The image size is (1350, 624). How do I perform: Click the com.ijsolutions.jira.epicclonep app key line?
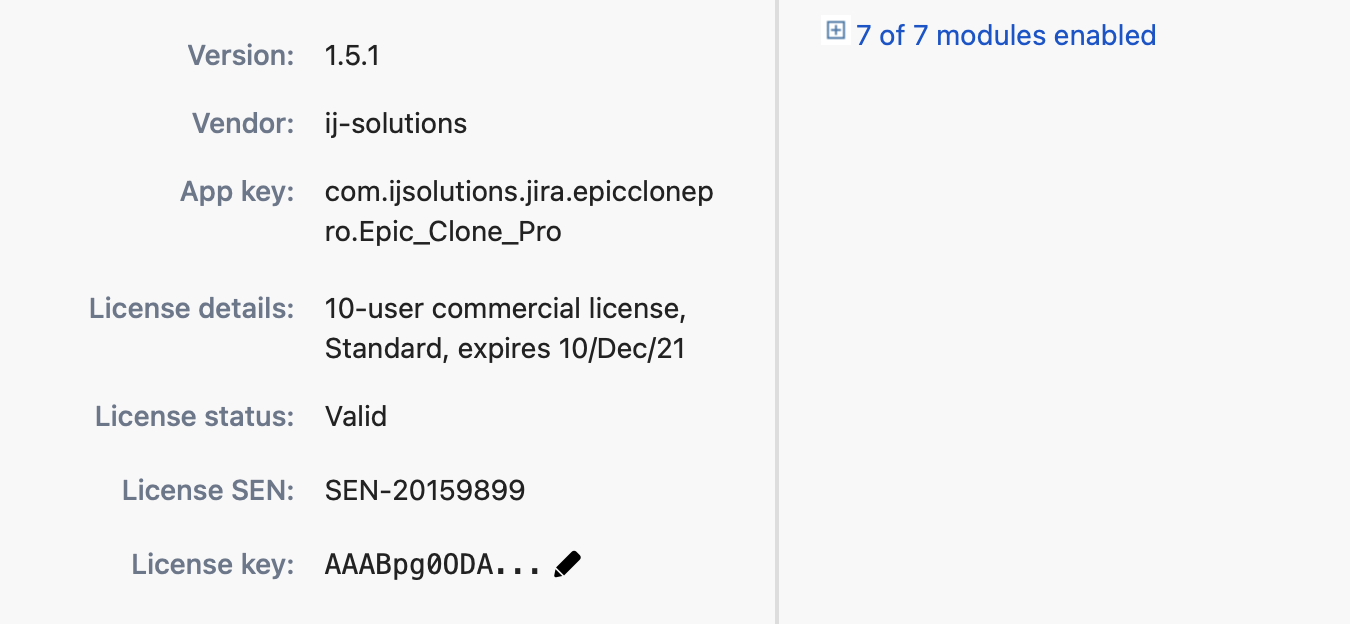click(x=519, y=192)
